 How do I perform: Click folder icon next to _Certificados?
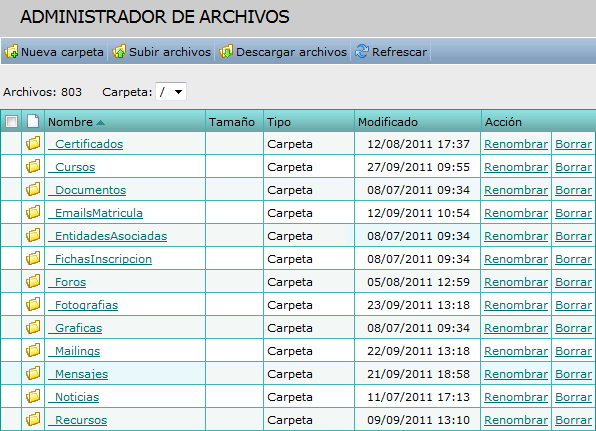[33, 143]
